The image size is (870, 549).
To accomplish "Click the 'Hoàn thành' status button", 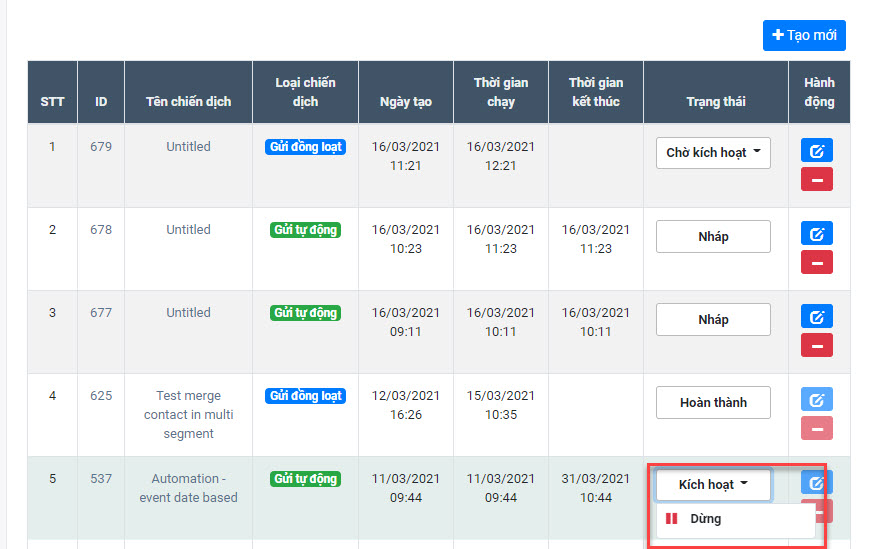I will tap(713, 403).
